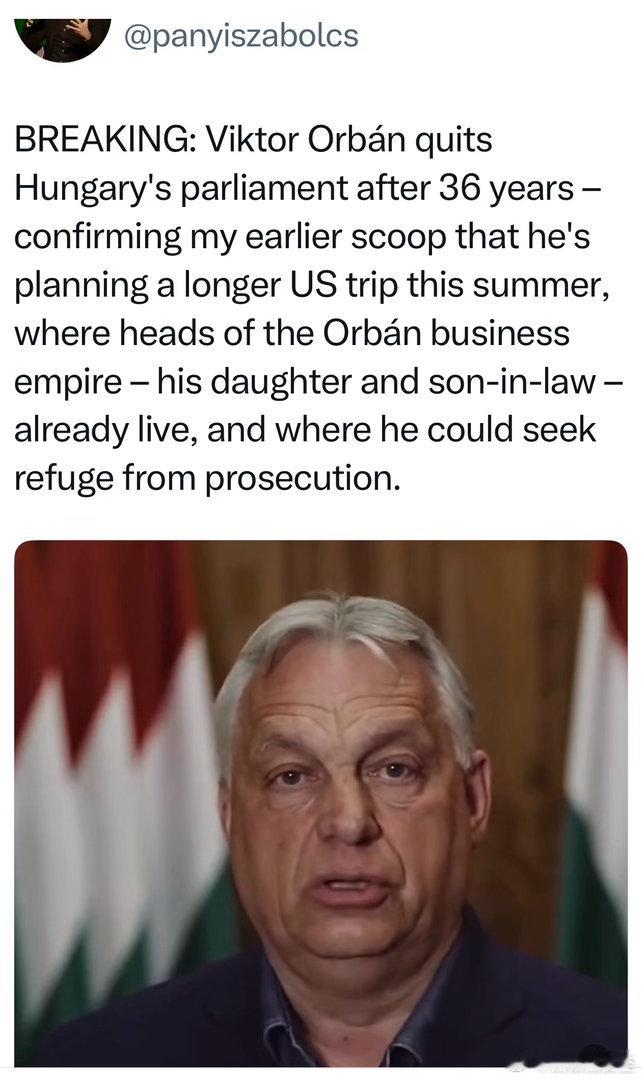Click the word 'Hungary's' in the tweet
642x1080 pixels.
pyautogui.click(x=94, y=189)
